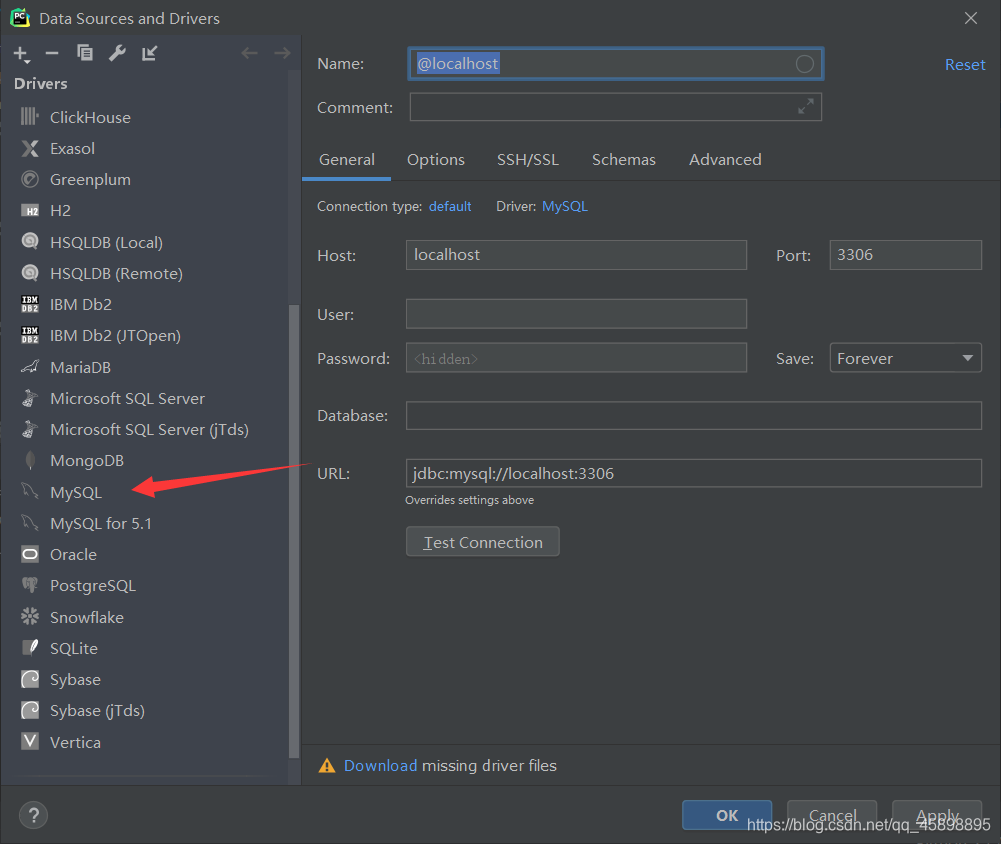The image size is (1001, 844).
Task: Click the Drivers list vertical scrollbar
Action: [294, 531]
